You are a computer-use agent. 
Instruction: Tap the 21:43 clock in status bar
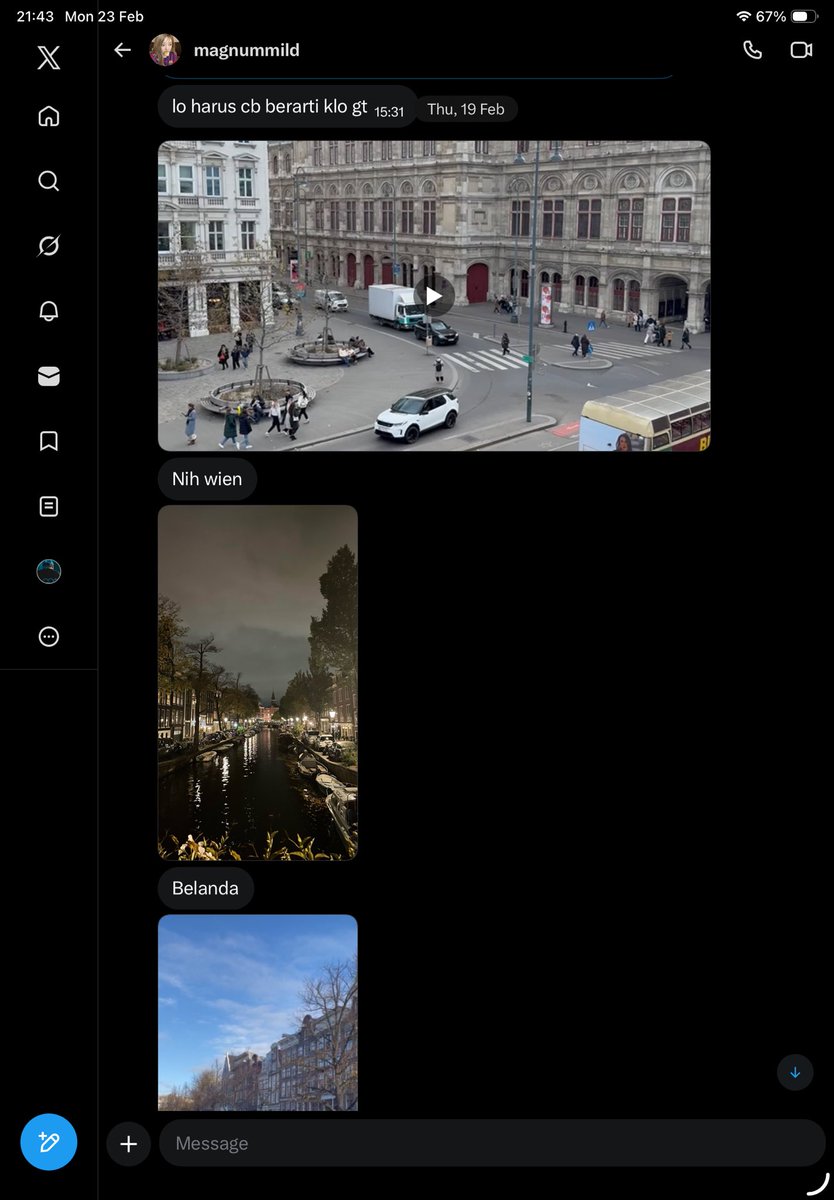(x=35, y=17)
